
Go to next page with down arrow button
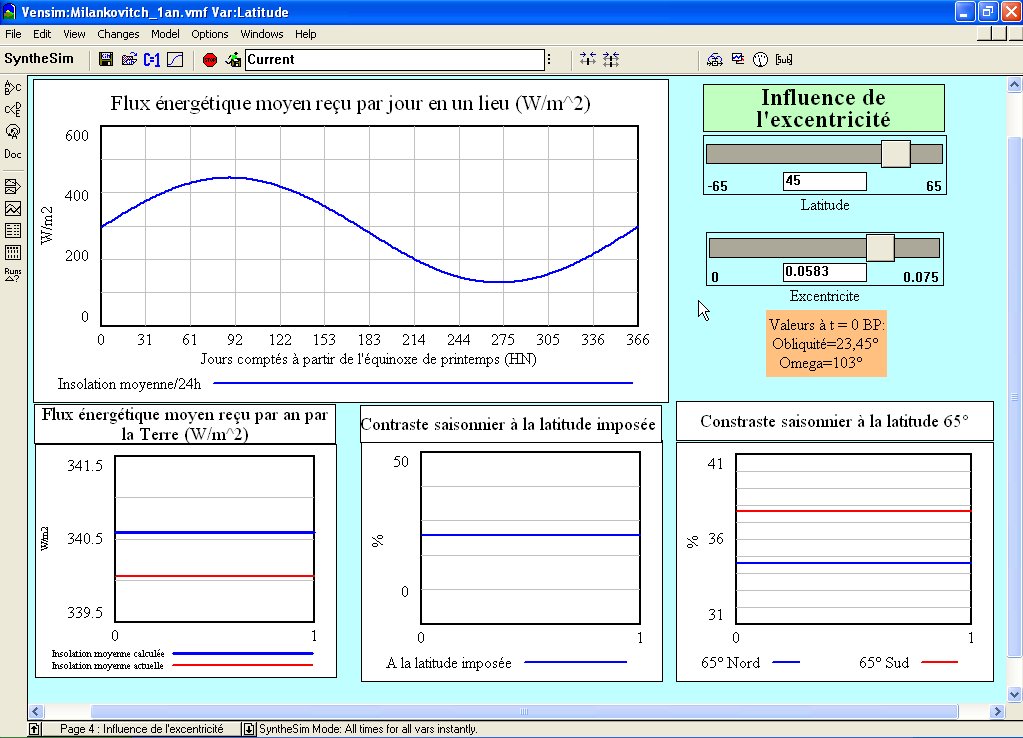pos(249,729)
